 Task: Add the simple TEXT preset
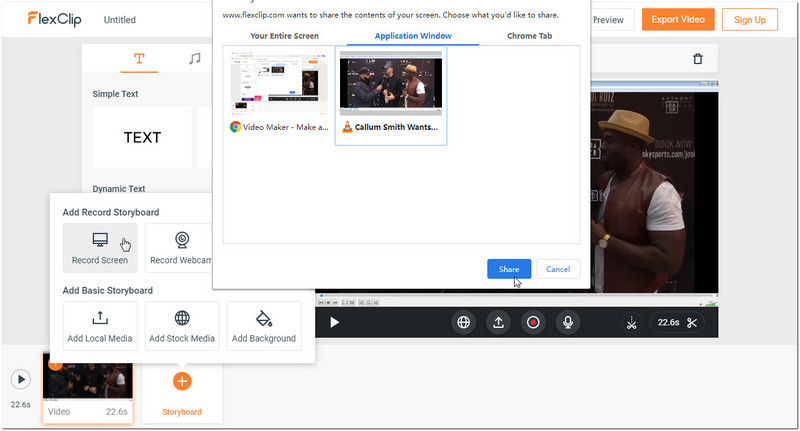point(142,137)
